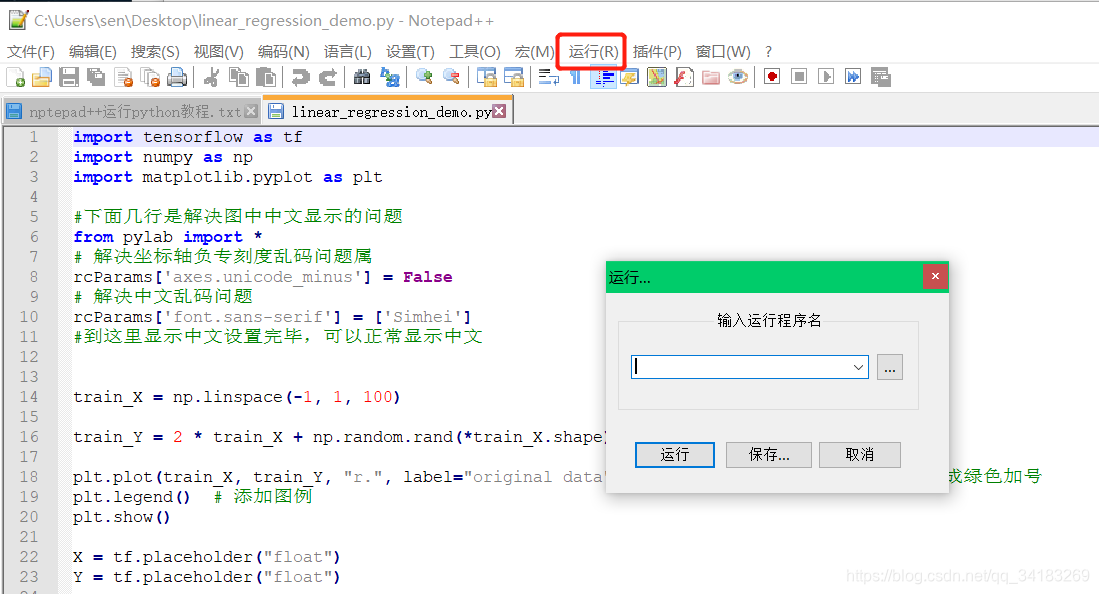Viewport: 1099px width, 594px height.
Task: Toggle Show All Characters paragraph icon
Action: tap(576, 77)
